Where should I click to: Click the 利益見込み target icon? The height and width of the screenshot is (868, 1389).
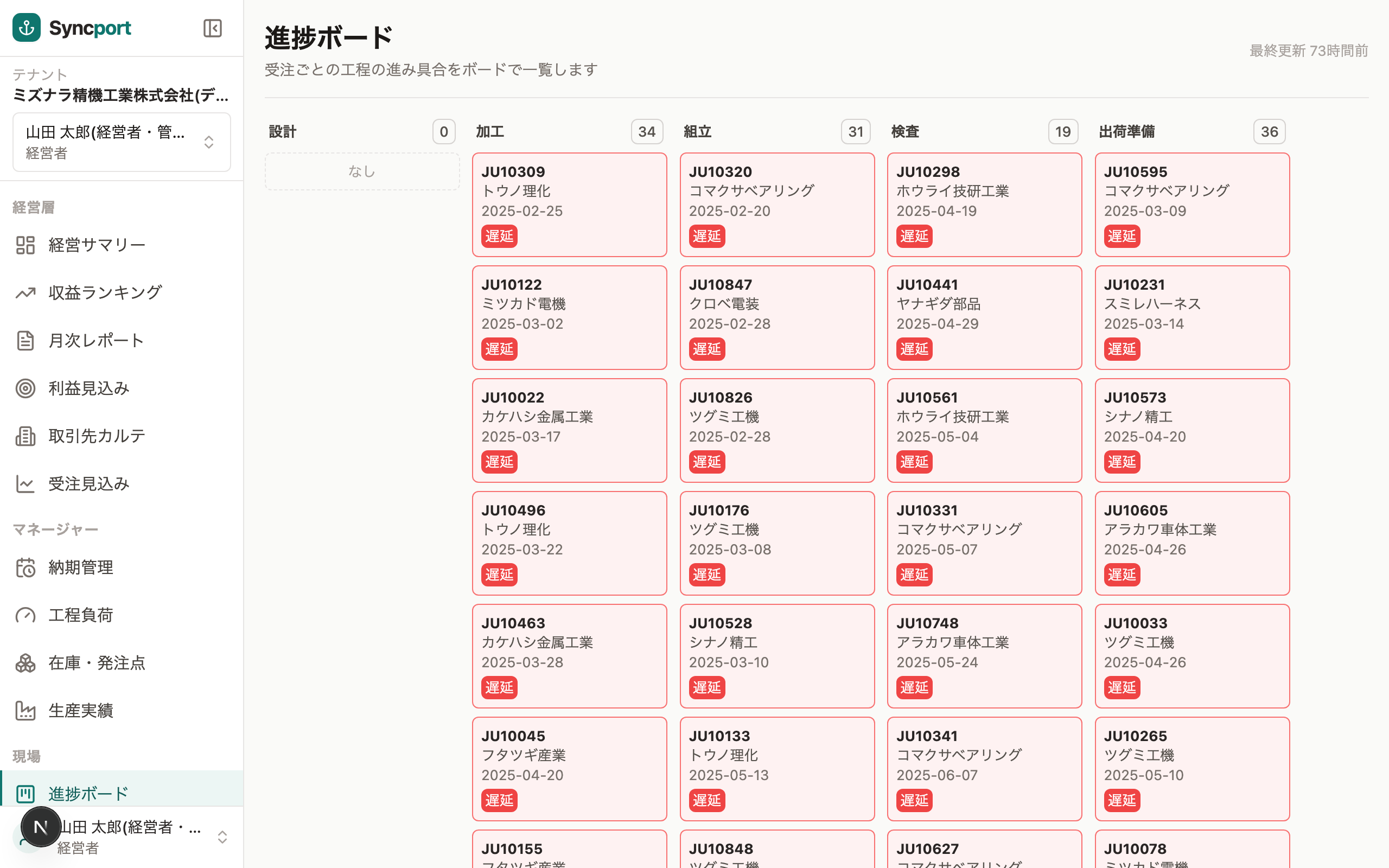click(26, 388)
